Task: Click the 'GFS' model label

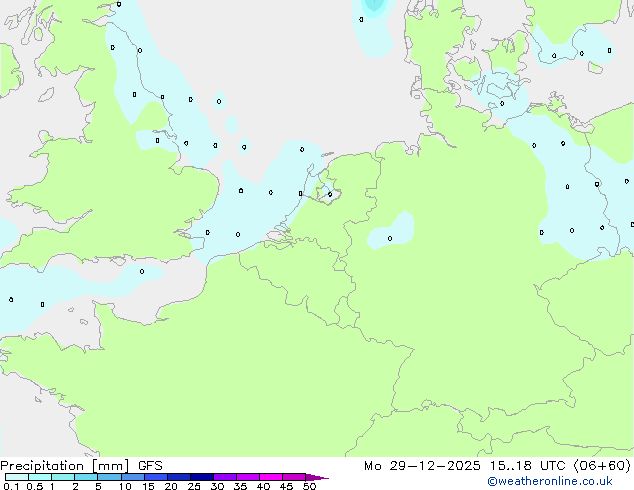Action: 150,466
